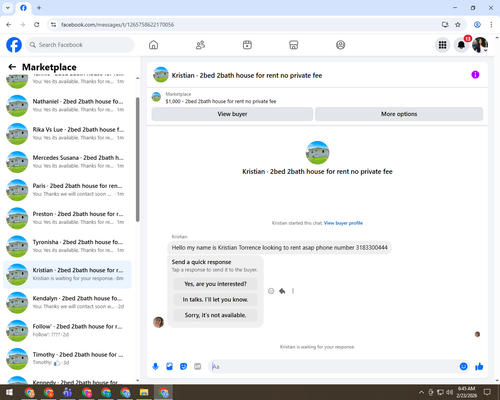Click the browser back arrow
Viewport: 500px width, 400px height.
click(x=9, y=25)
